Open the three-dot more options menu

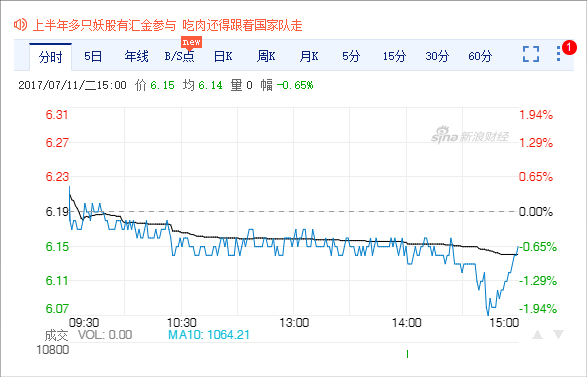(558, 54)
